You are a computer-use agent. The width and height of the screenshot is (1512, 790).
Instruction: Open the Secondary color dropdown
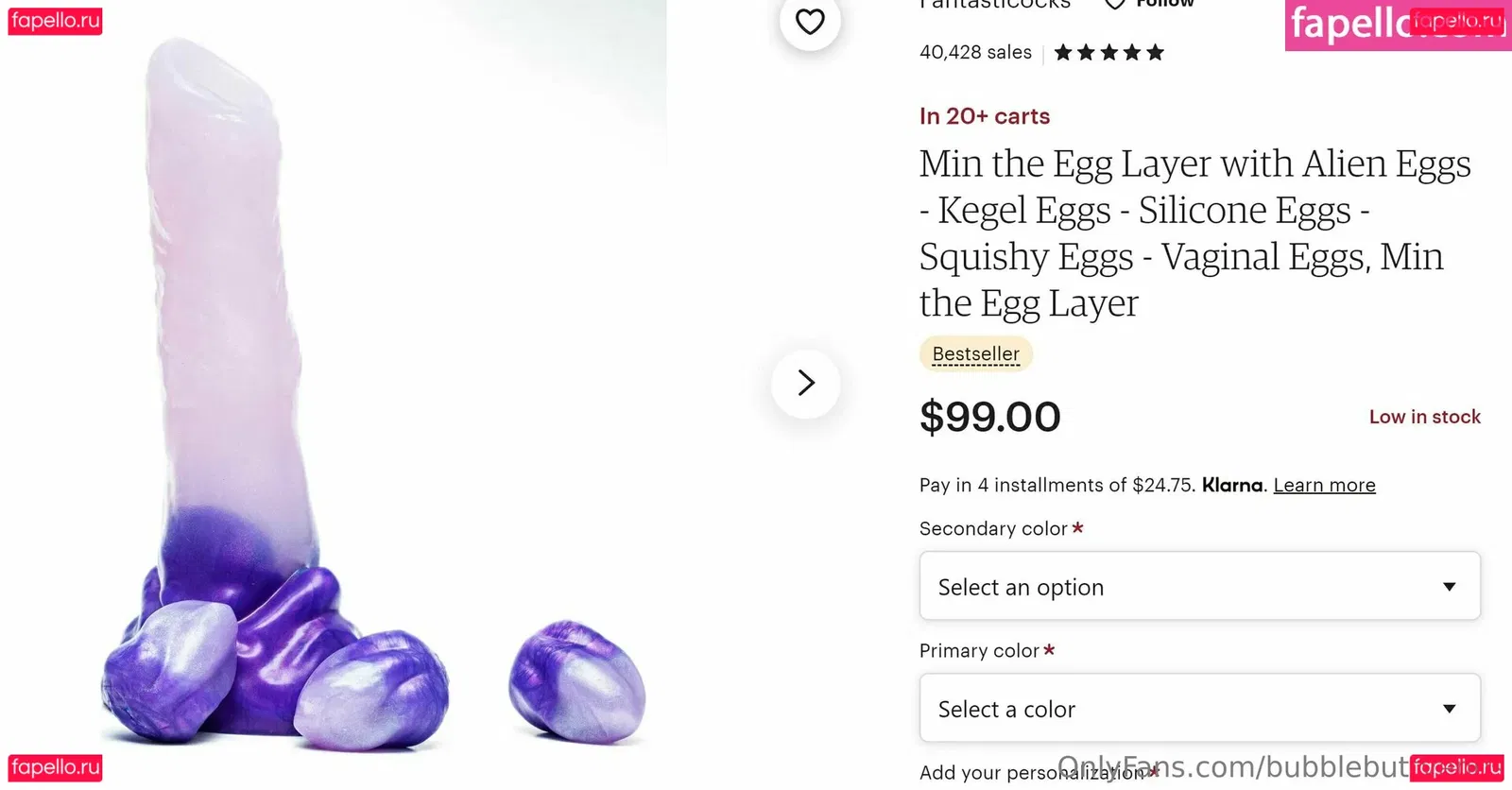1199,586
